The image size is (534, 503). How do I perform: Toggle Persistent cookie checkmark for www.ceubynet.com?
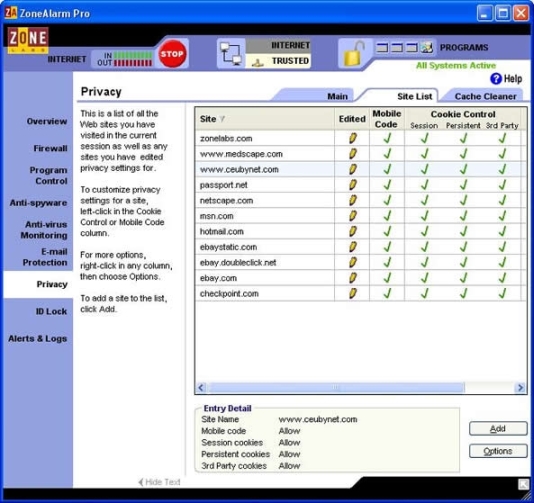coord(463,169)
